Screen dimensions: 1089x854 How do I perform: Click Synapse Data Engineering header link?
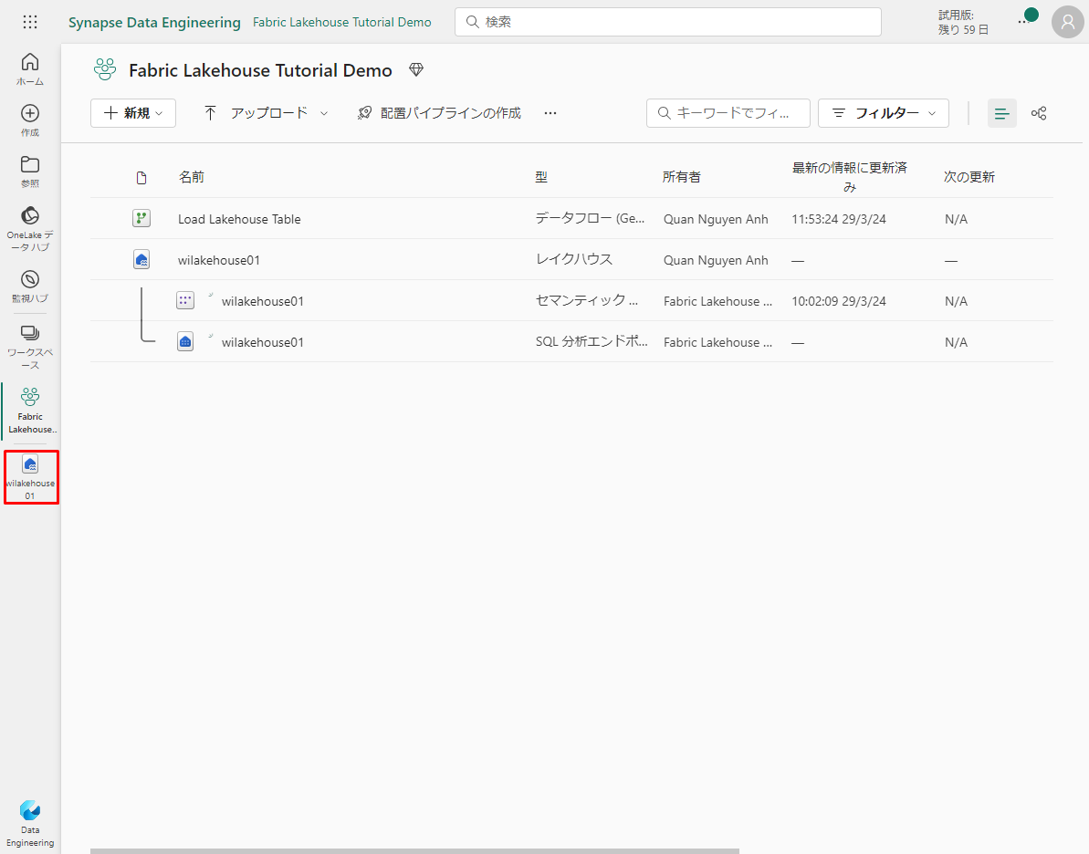click(154, 22)
